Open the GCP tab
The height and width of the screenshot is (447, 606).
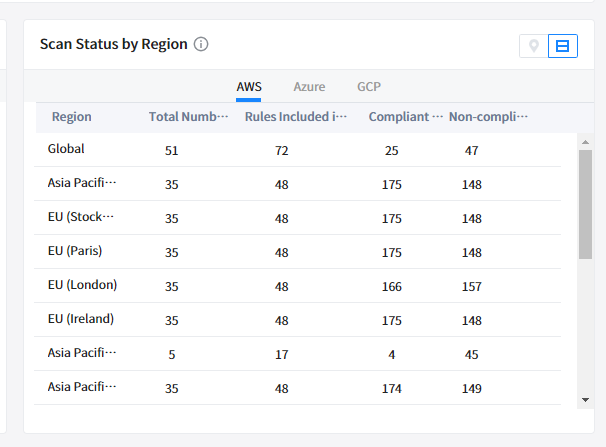[369, 87]
